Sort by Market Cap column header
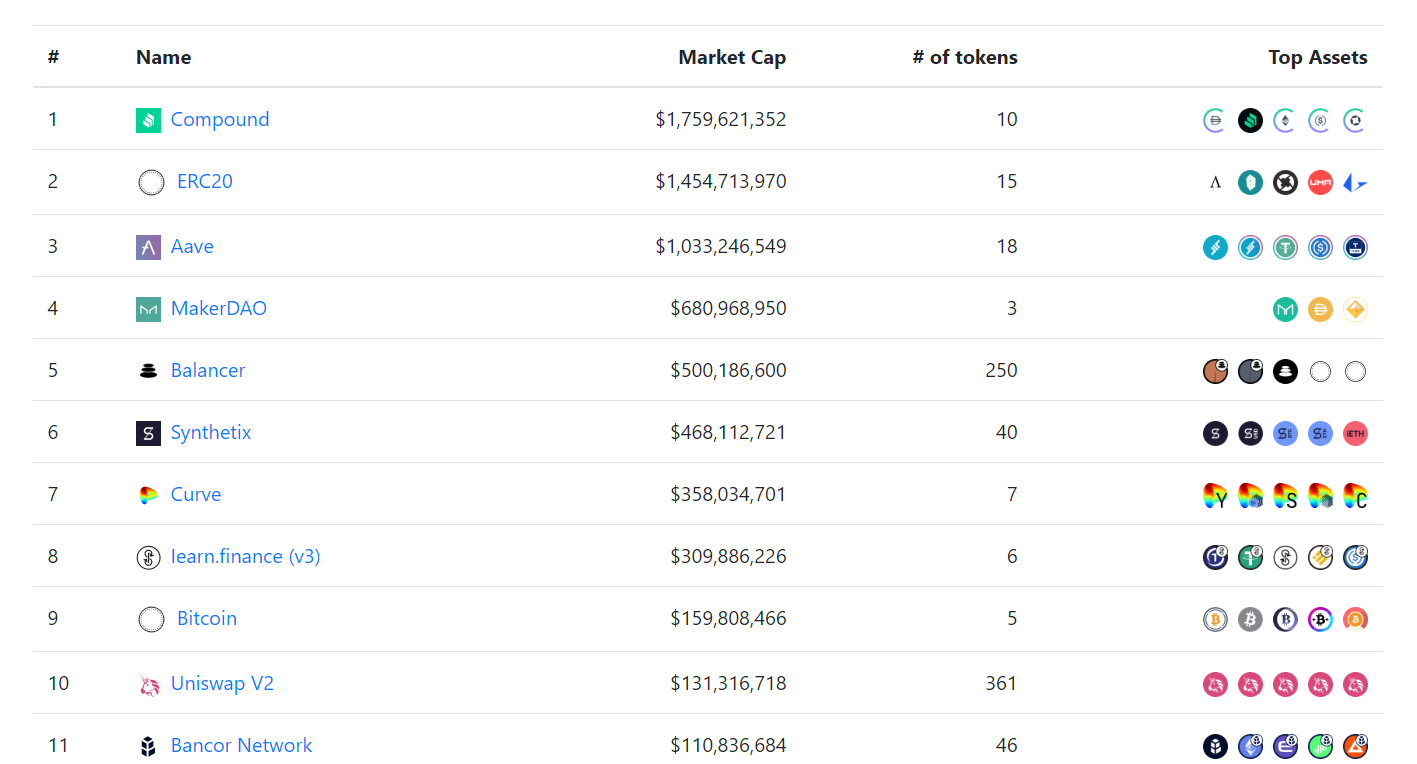The width and height of the screenshot is (1417, 764). coord(732,57)
